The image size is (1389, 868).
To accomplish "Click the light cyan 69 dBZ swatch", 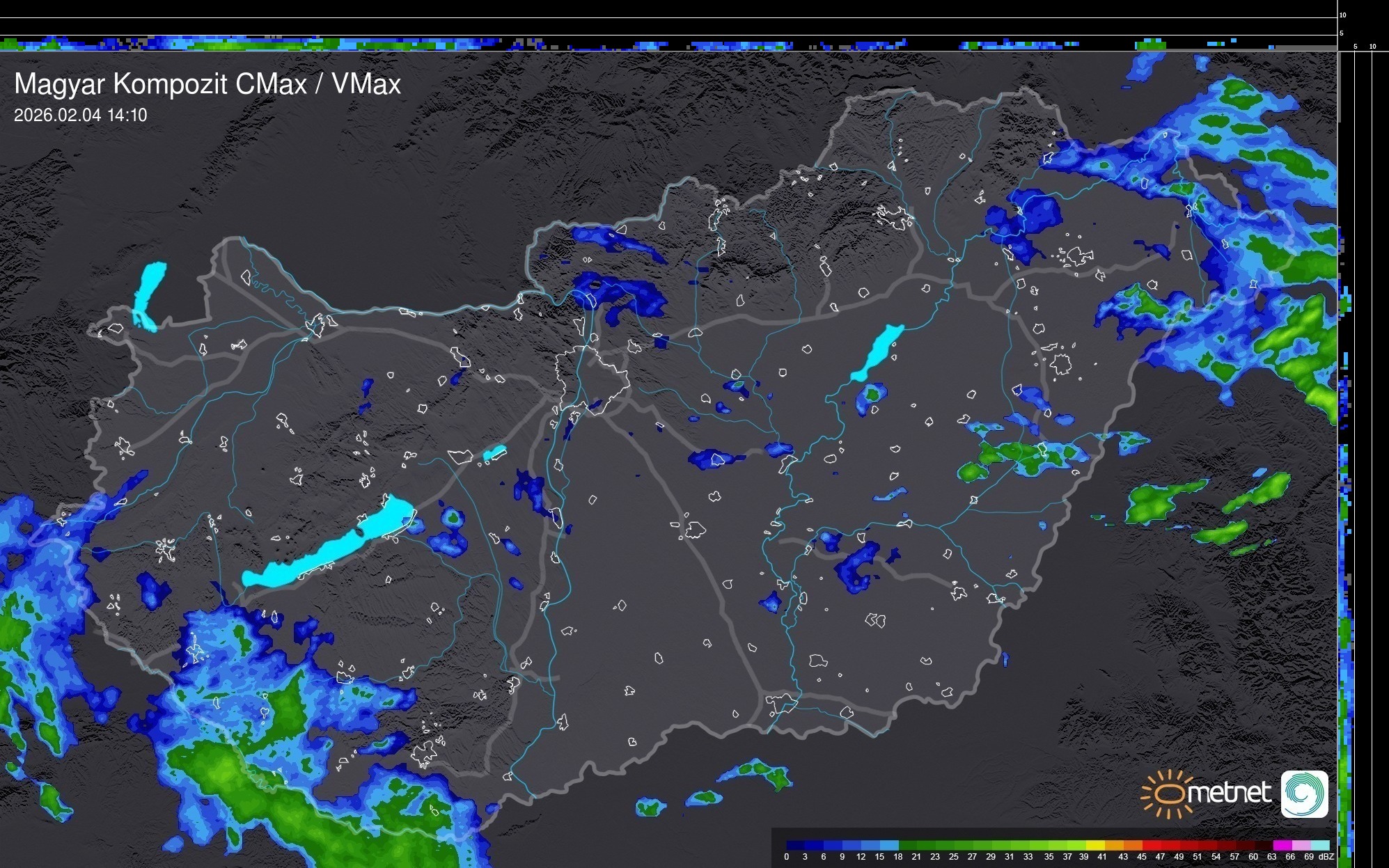I will (x=1320, y=845).
